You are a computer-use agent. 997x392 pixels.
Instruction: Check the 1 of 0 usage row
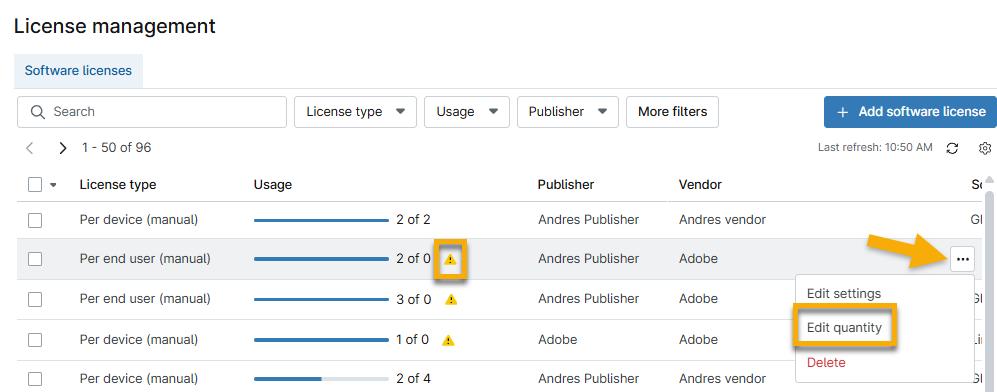[35, 340]
